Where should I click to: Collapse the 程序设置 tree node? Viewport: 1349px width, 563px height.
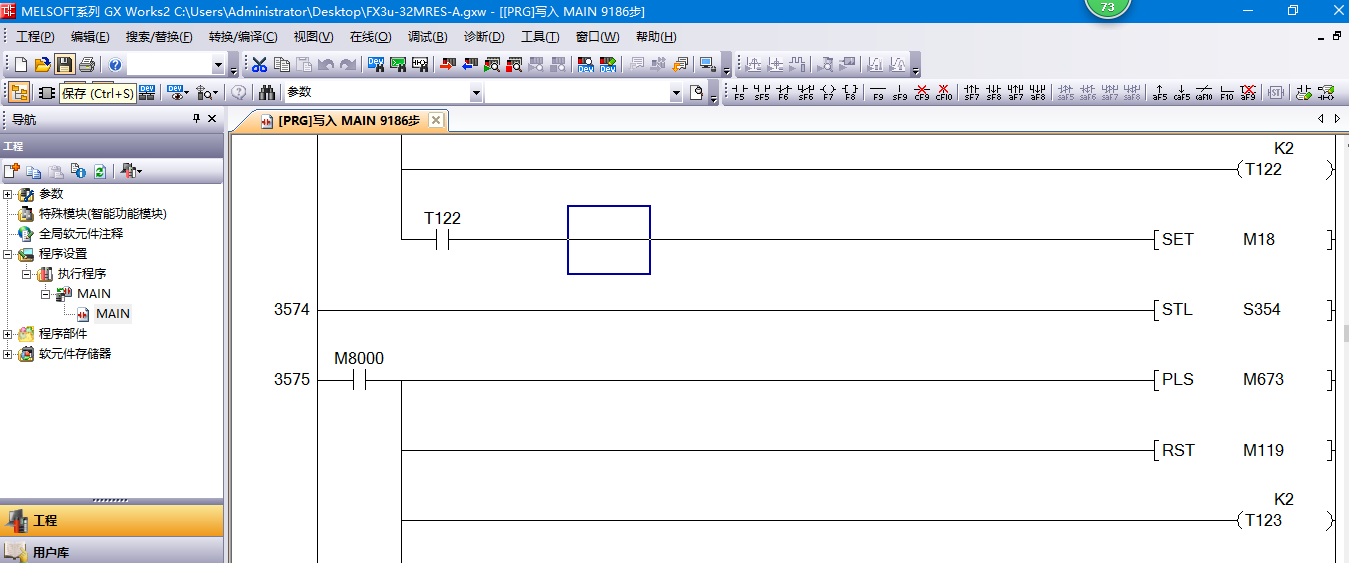pos(9,254)
